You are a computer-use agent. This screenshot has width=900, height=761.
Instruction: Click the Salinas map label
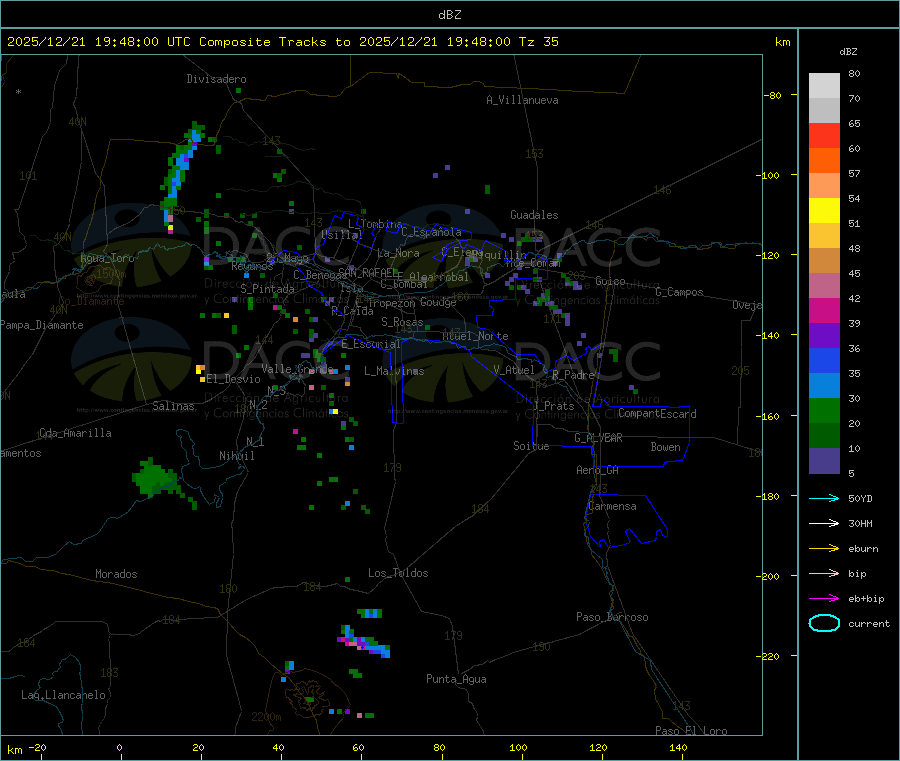[173, 406]
